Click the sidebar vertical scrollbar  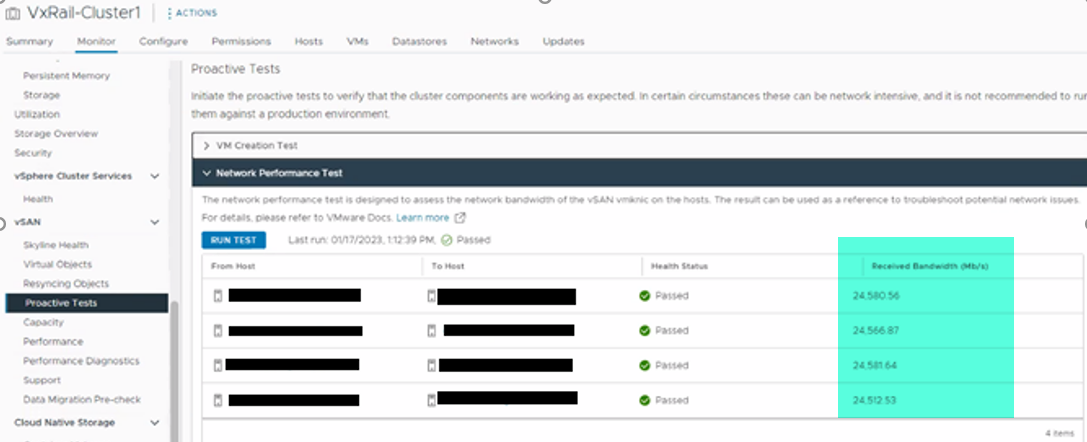tap(175, 371)
